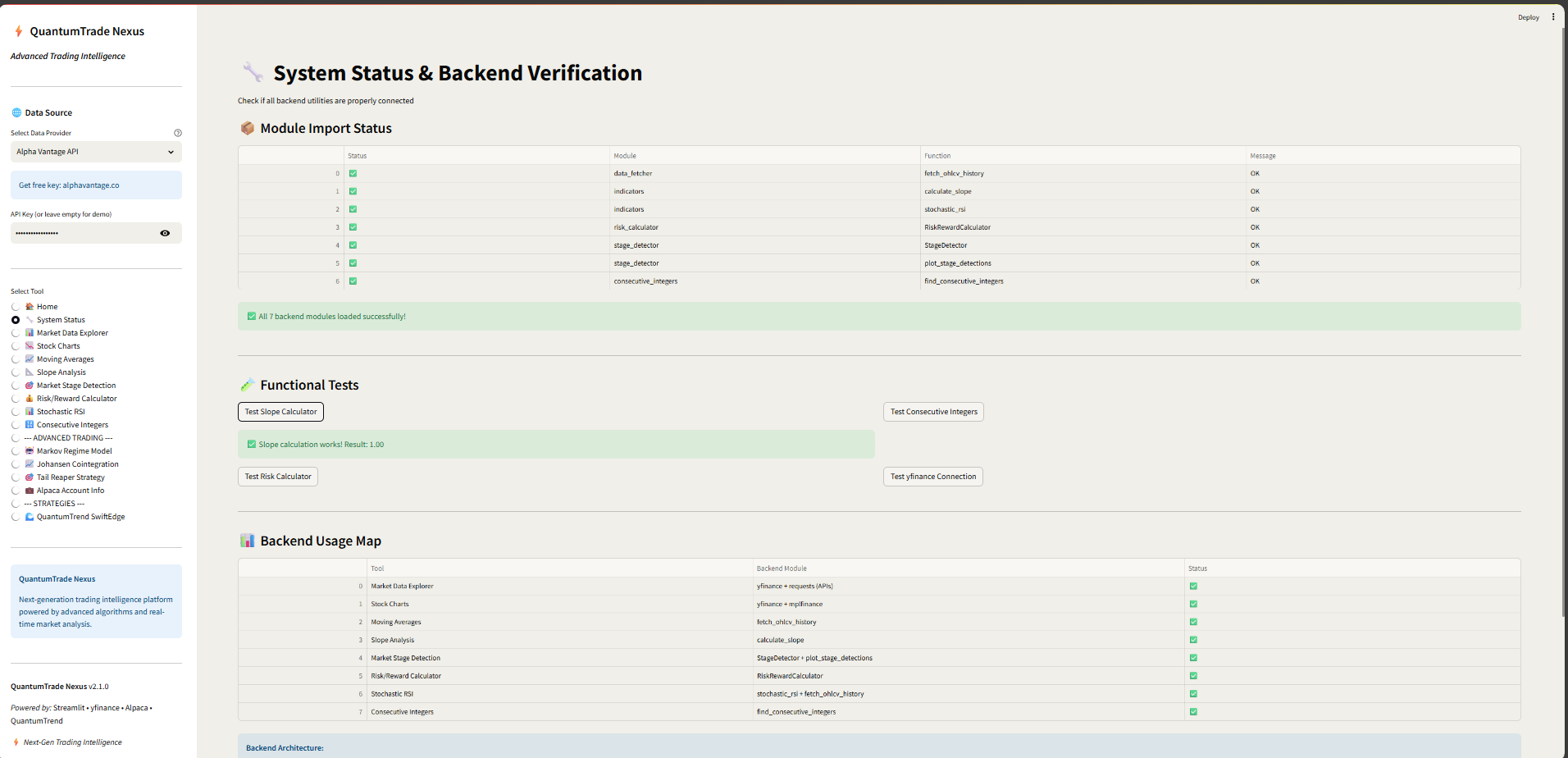Select Tail Reaper Strategy label in sidebar
This screenshot has width=1568, height=758.
pyautogui.click(x=71, y=477)
